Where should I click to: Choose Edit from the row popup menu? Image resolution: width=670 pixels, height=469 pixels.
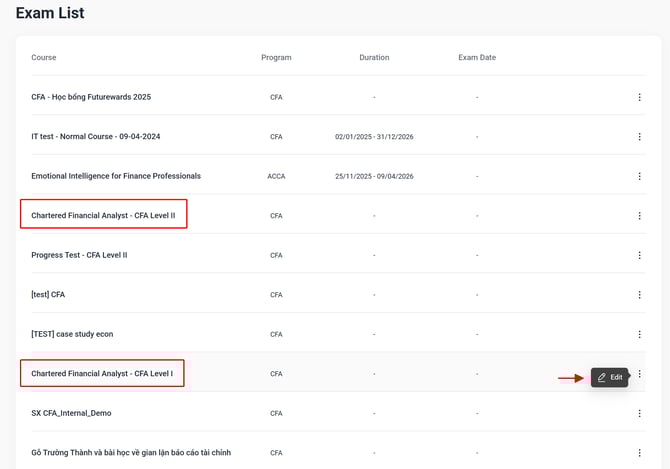pos(610,377)
